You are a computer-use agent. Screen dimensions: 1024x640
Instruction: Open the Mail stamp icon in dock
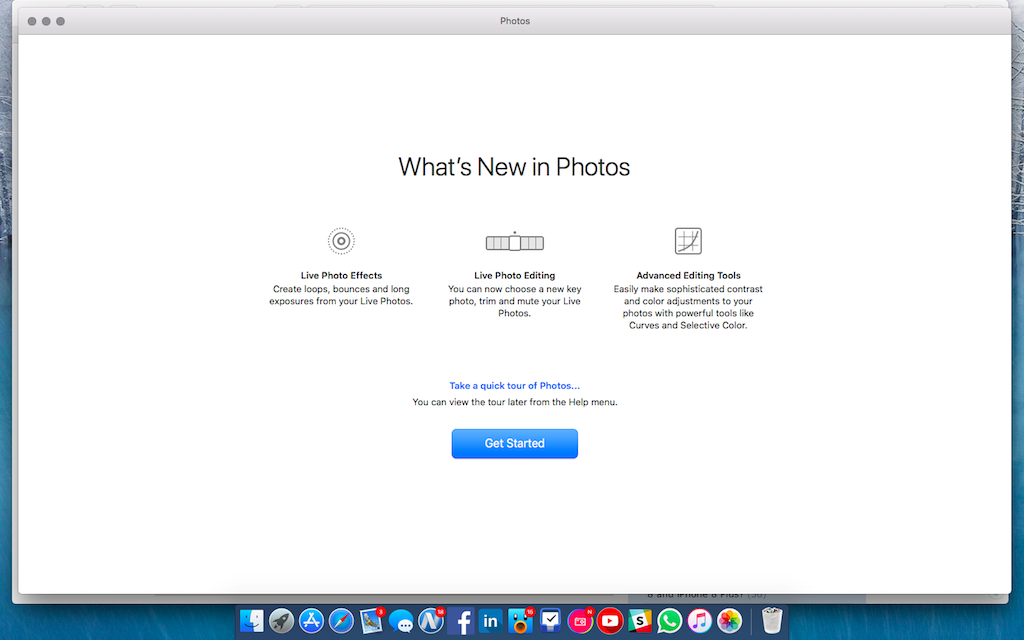point(372,621)
